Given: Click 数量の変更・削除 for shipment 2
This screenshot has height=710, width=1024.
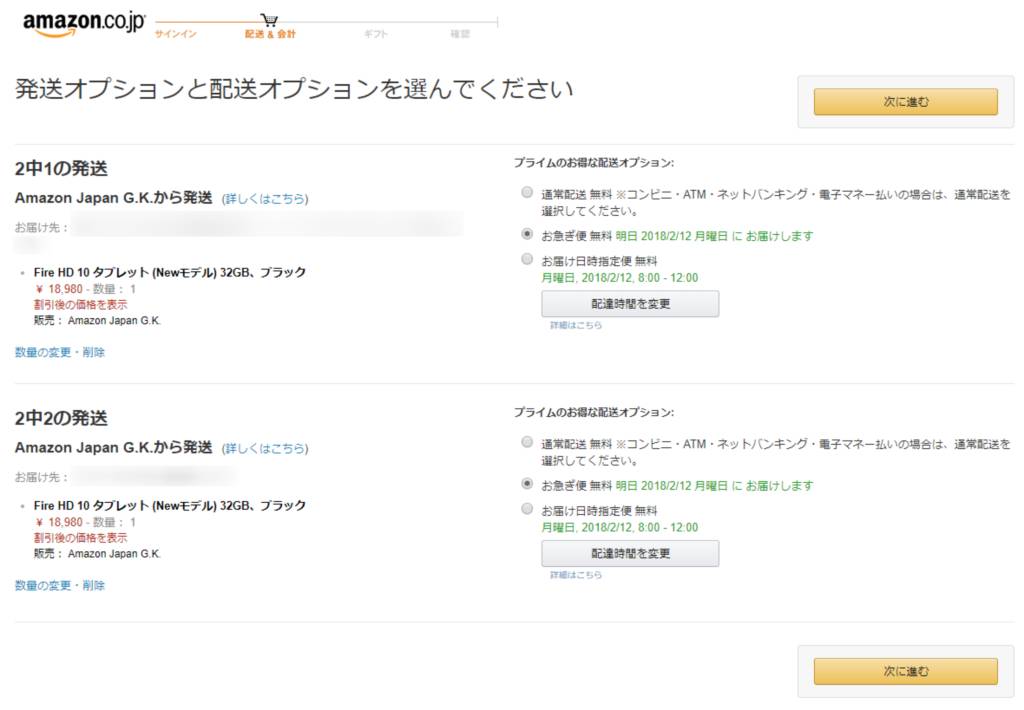Looking at the screenshot, I should [x=59, y=585].
